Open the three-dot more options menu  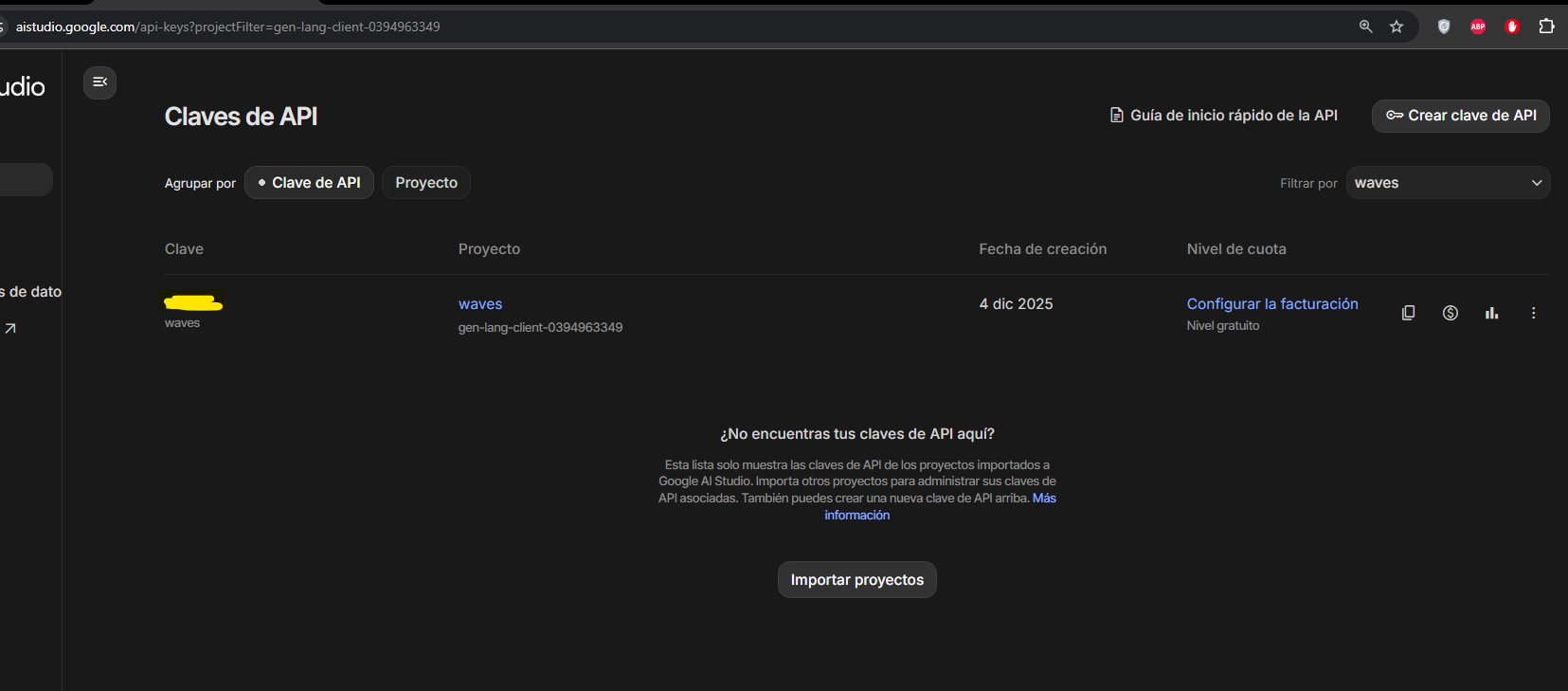pos(1534,313)
